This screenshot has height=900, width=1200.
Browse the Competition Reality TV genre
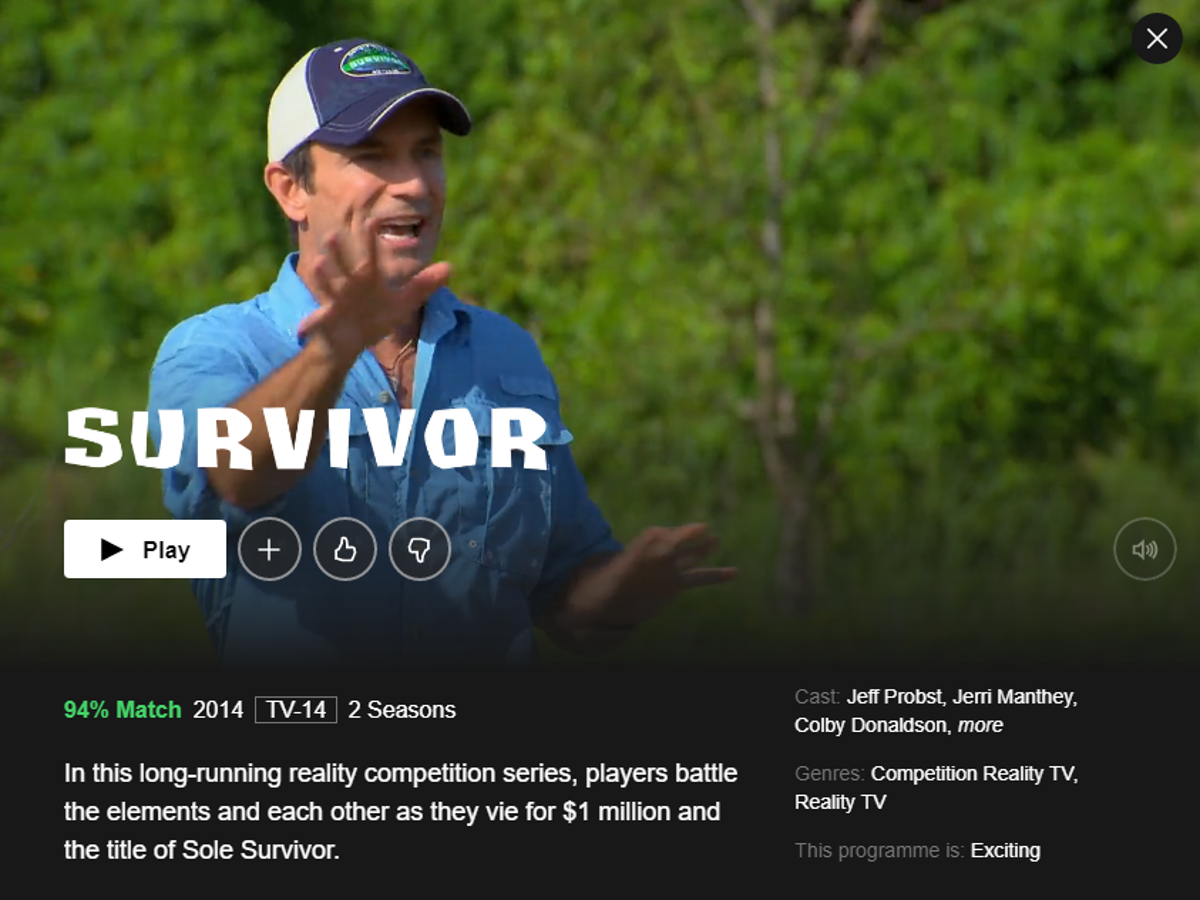pos(974,773)
